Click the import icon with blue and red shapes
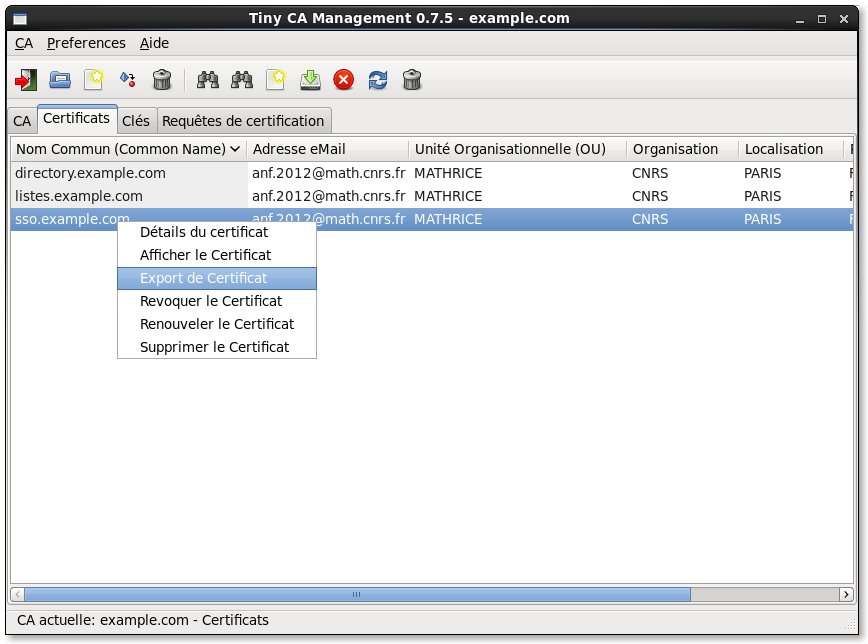This screenshot has width=868, height=644. (x=127, y=80)
